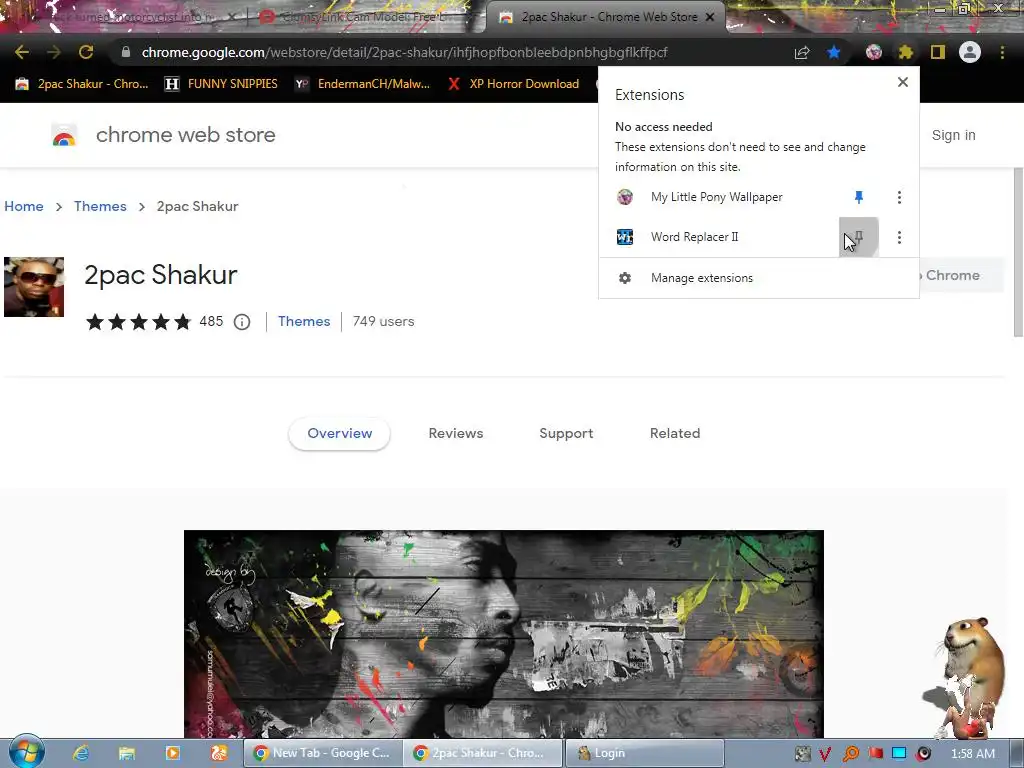Click Manage extensions

click(701, 278)
